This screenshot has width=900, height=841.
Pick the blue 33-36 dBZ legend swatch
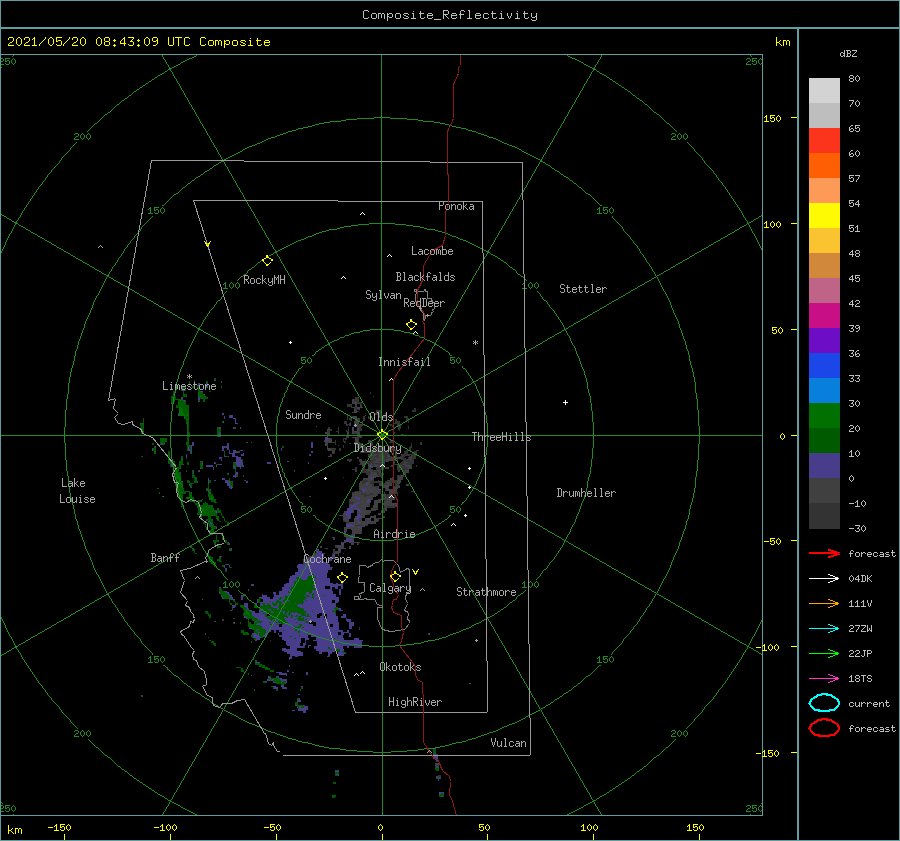point(824,365)
